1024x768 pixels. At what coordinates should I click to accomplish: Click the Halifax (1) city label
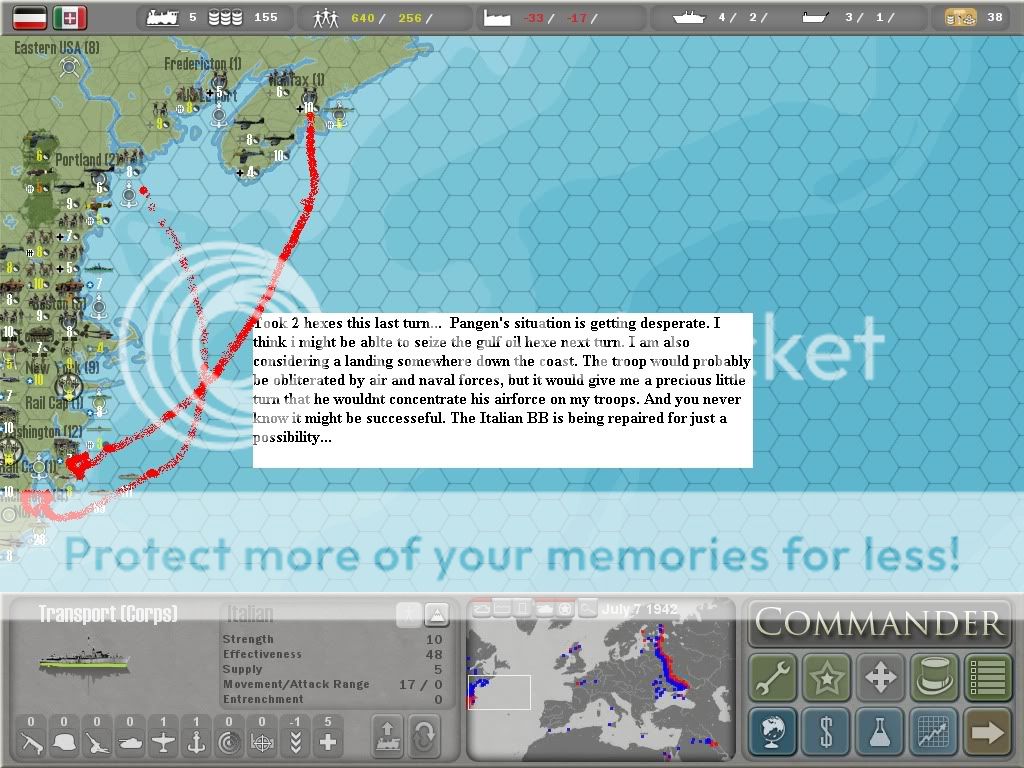click(x=296, y=80)
